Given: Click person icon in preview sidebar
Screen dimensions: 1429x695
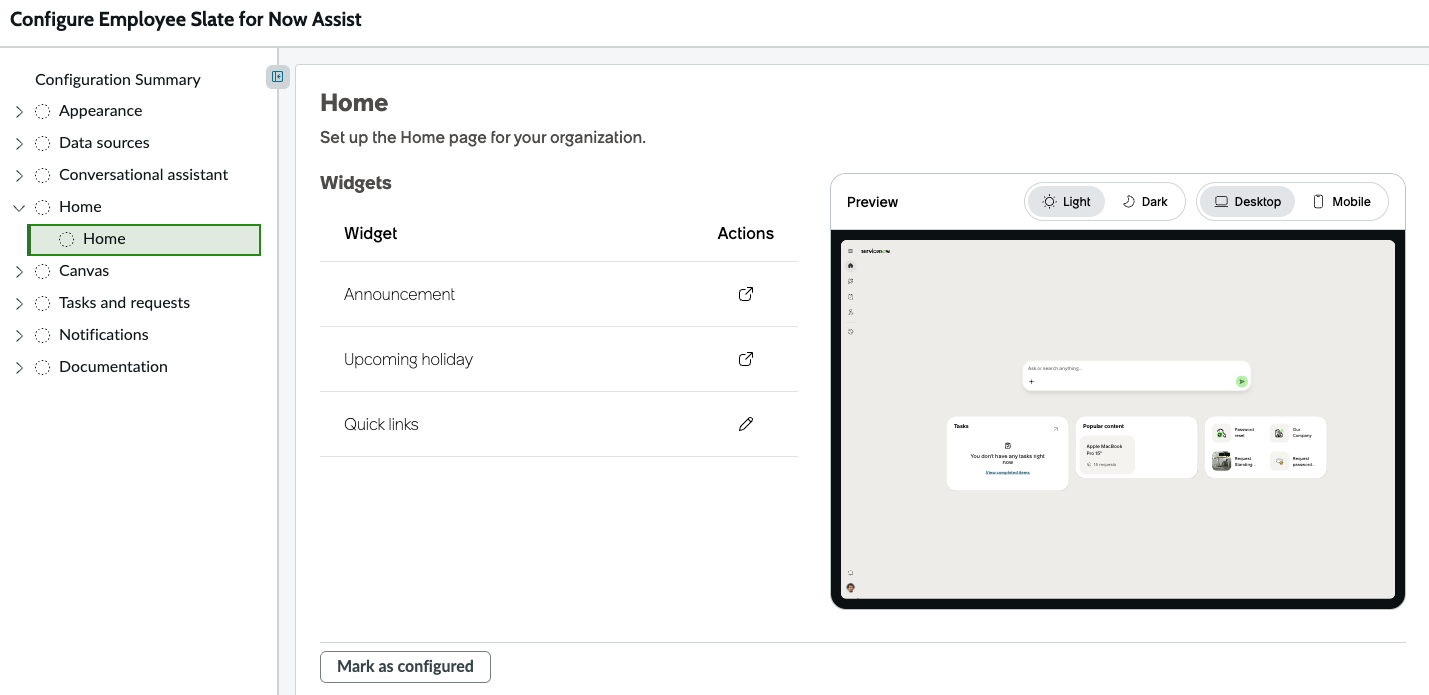Looking at the screenshot, I should pyautogui.click(x=850, y=312).
